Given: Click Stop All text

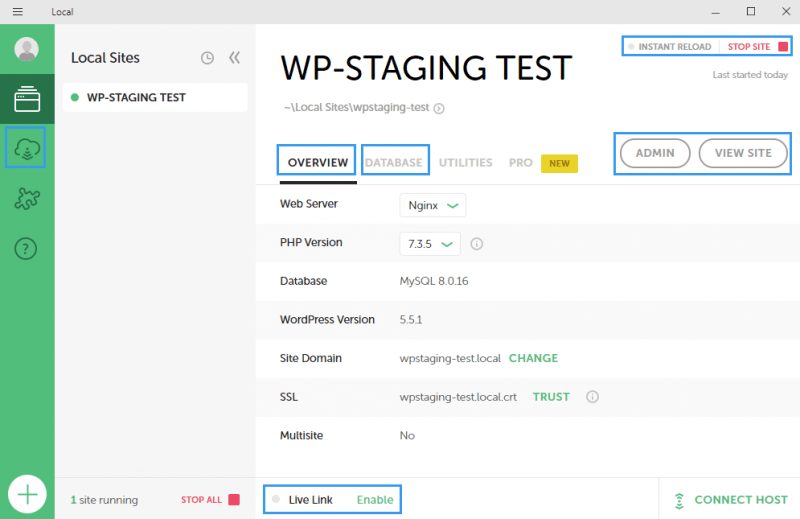Looking at the screenshot, I should click(x=201, y=500).
